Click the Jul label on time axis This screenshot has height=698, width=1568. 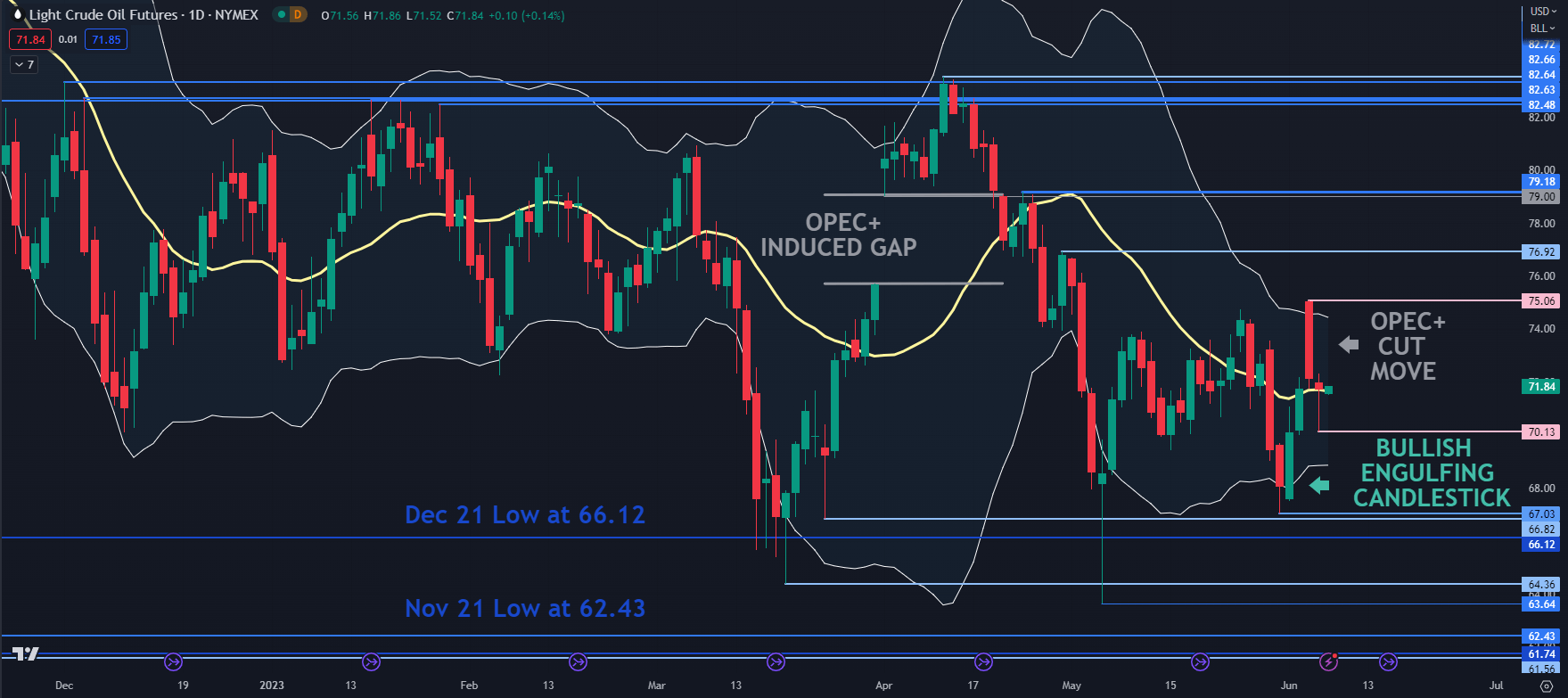(x=1497, y=686)
